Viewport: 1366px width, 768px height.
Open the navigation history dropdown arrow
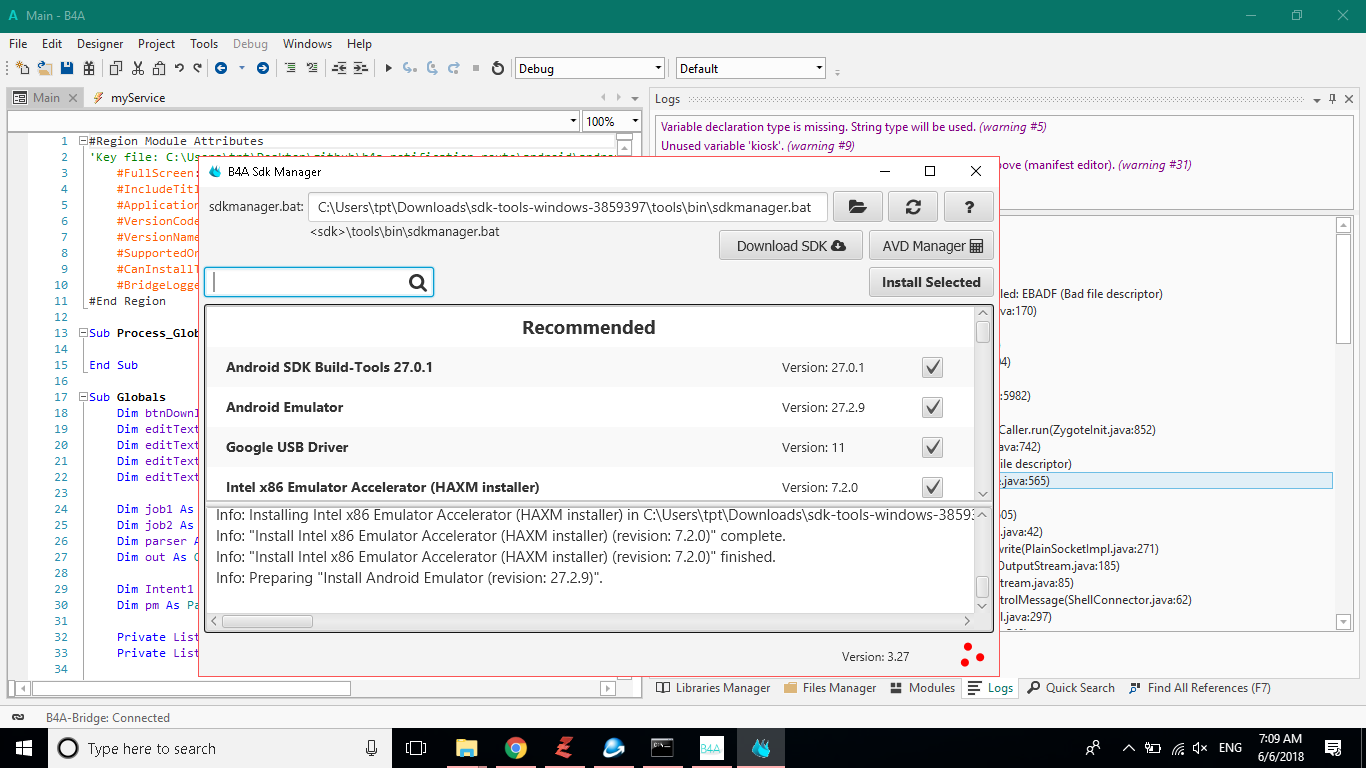242,68
